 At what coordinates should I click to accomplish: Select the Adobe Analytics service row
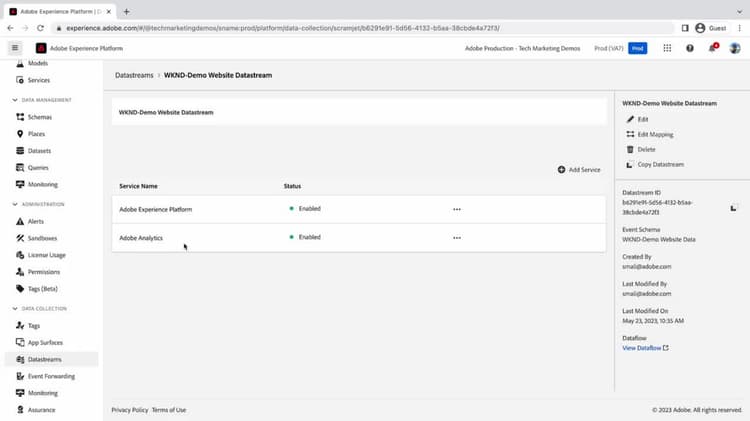click(x=359, y=238)
